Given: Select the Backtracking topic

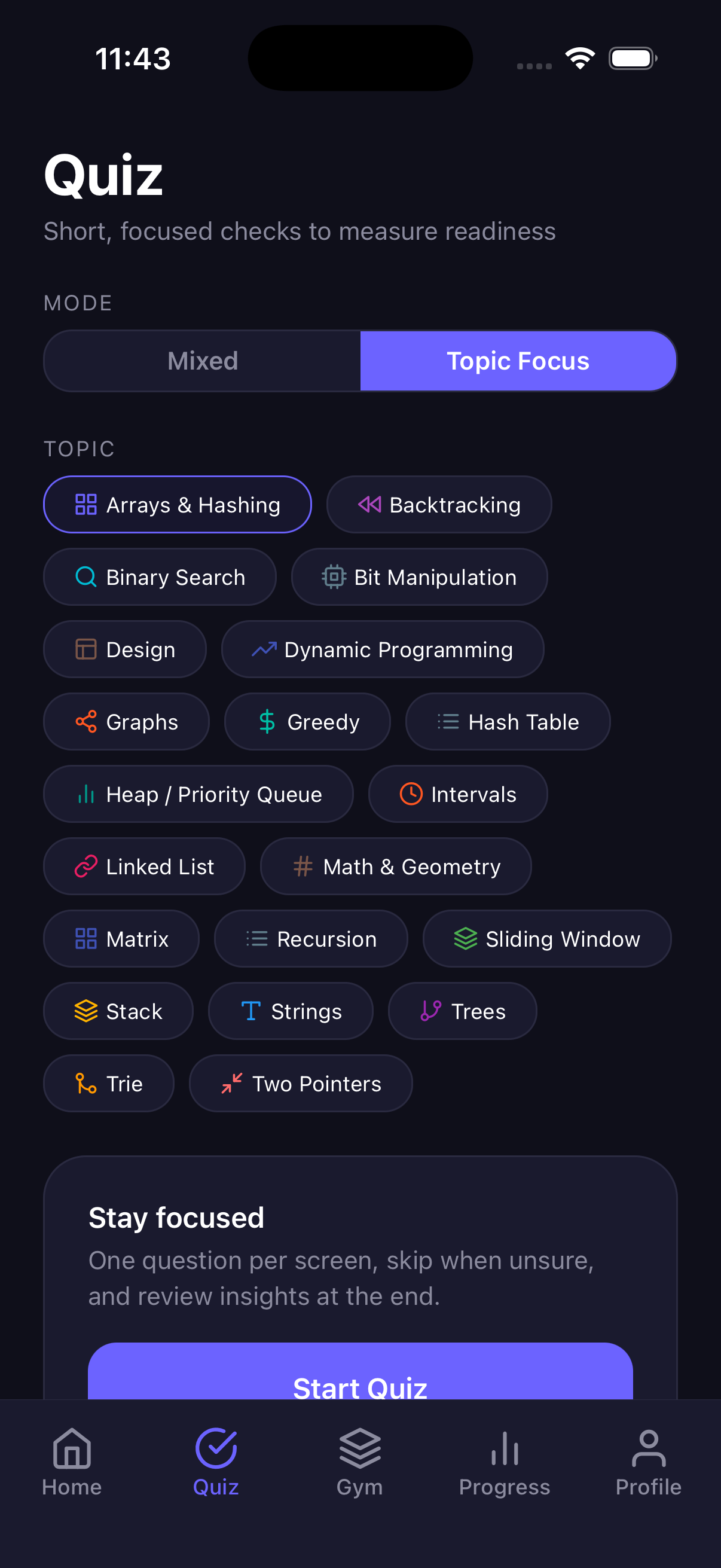Looking at the screenshot, I should pos(439,505).
